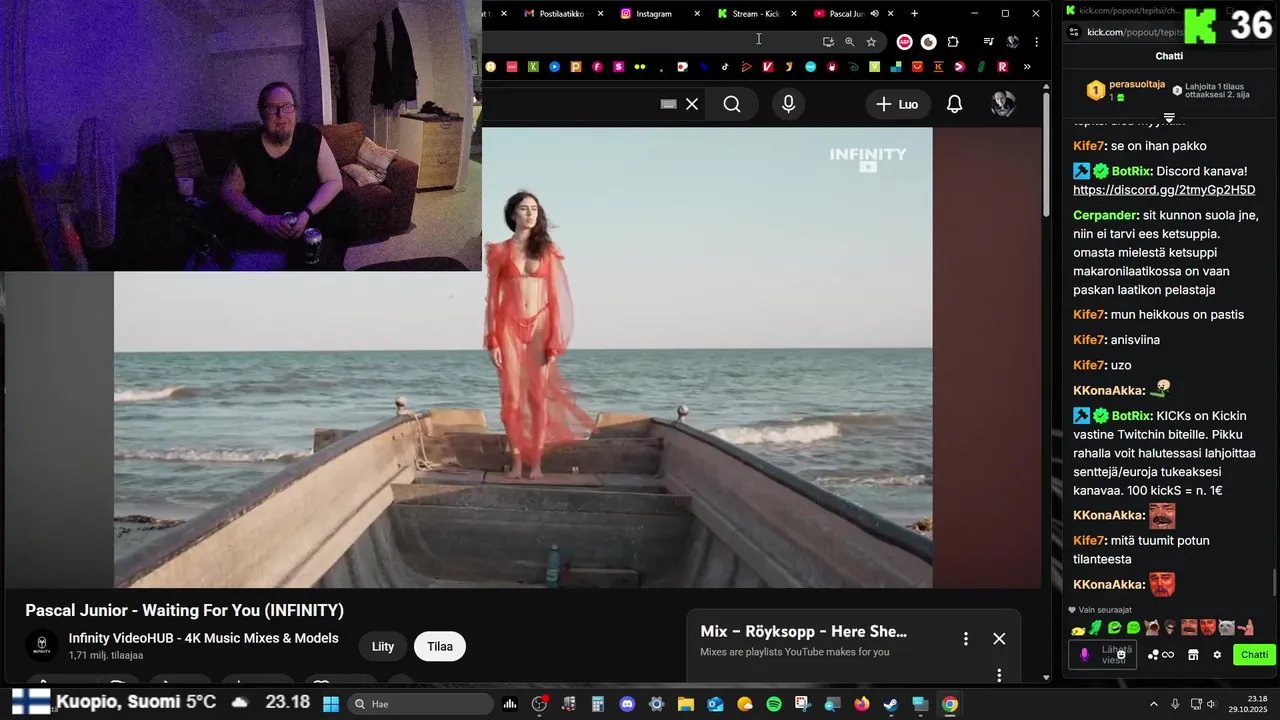Screen dimensions: 1280x720
Task: Open the Kick chat shop icon
Action: click(x=1193, y=655)
